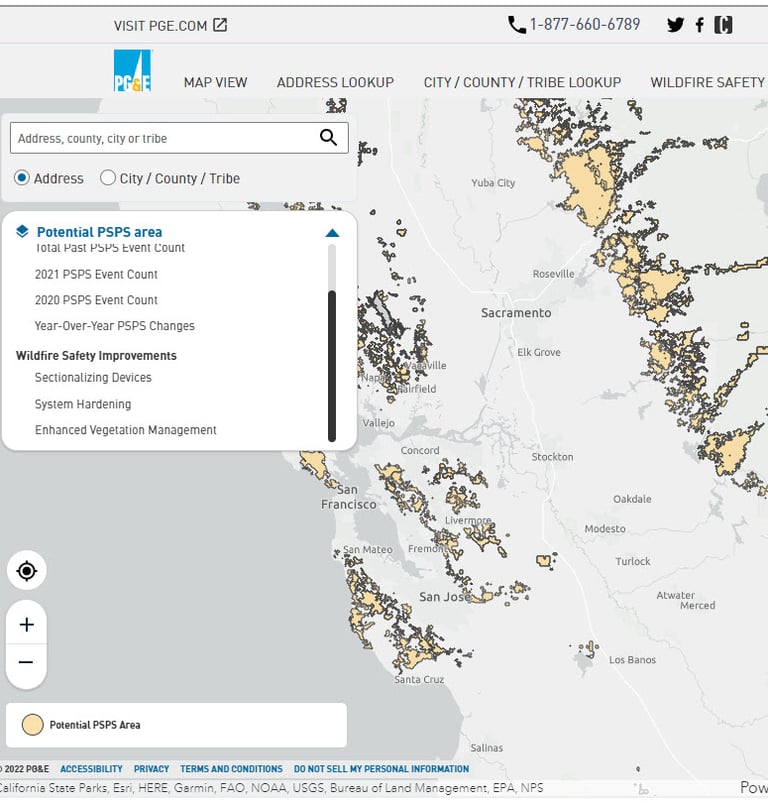Viewport: 768px width, 803px height.
Task: Zoom out with the minus button
Action: coord(27,662)
